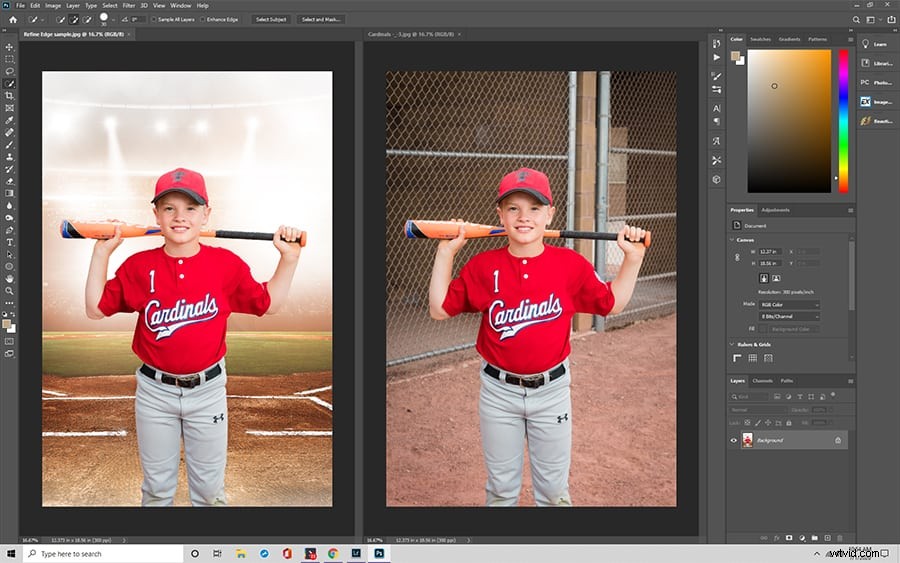Click the New selection brush mode

tap(61, 20)
